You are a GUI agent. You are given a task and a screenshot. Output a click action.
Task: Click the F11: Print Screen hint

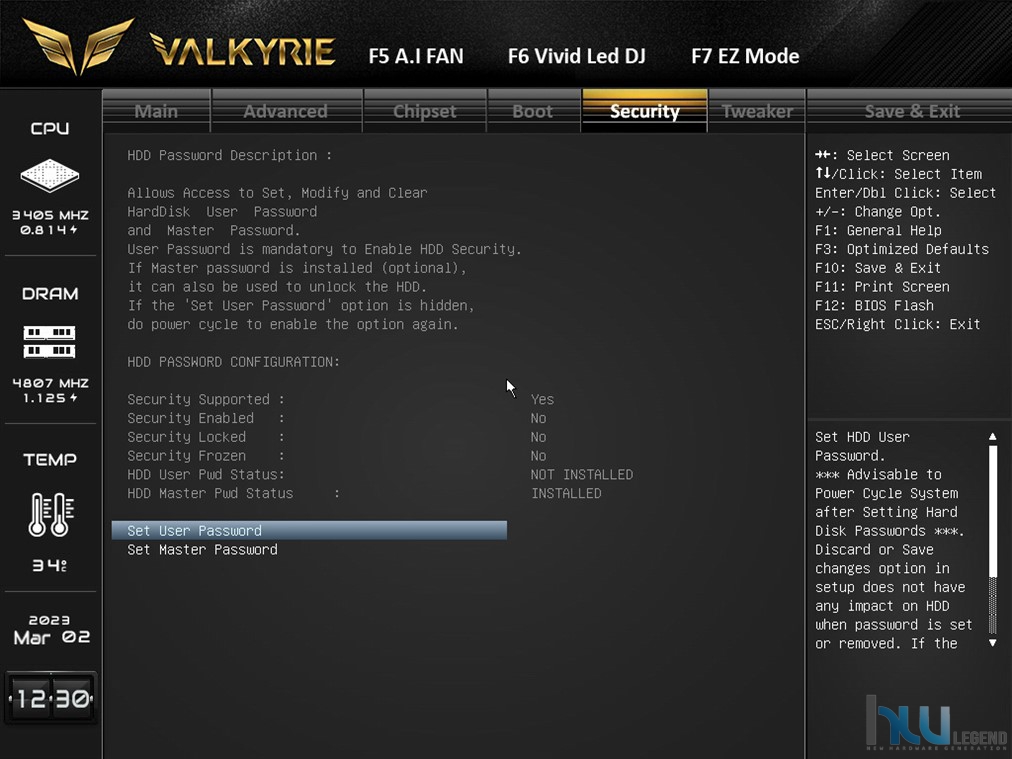(x=882, y=287)
